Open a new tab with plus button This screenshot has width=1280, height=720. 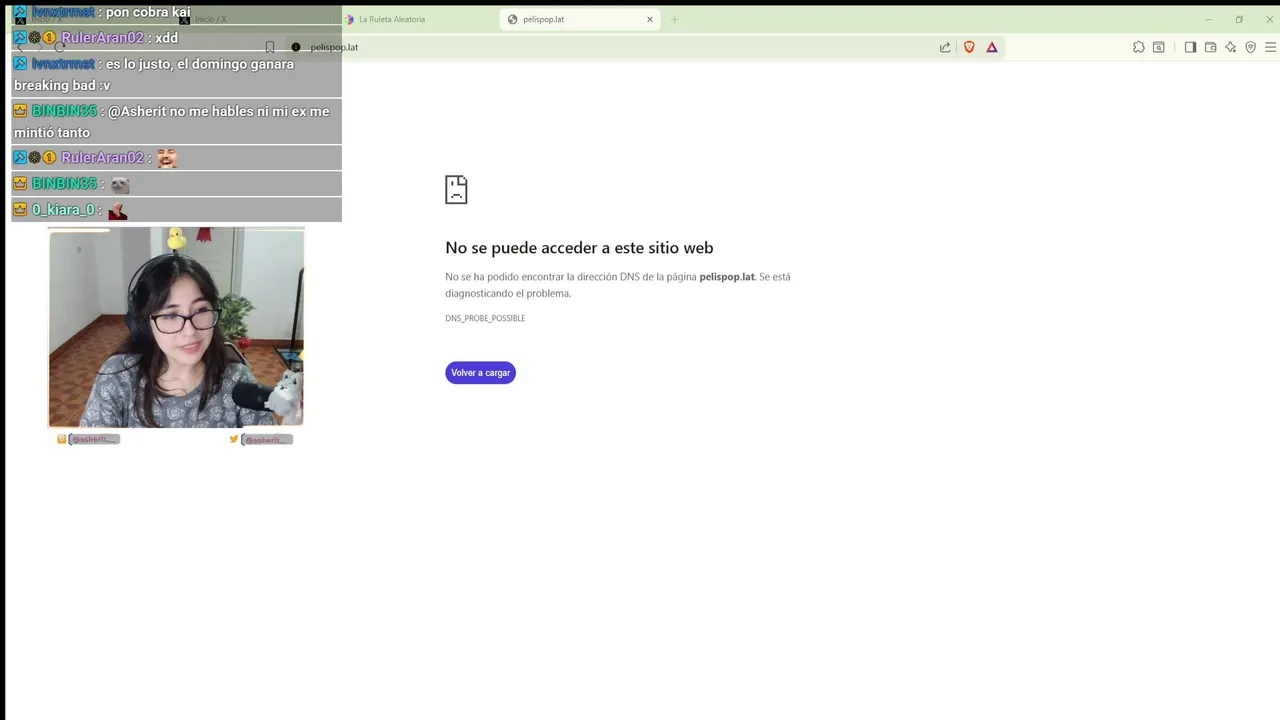(674, 19)
